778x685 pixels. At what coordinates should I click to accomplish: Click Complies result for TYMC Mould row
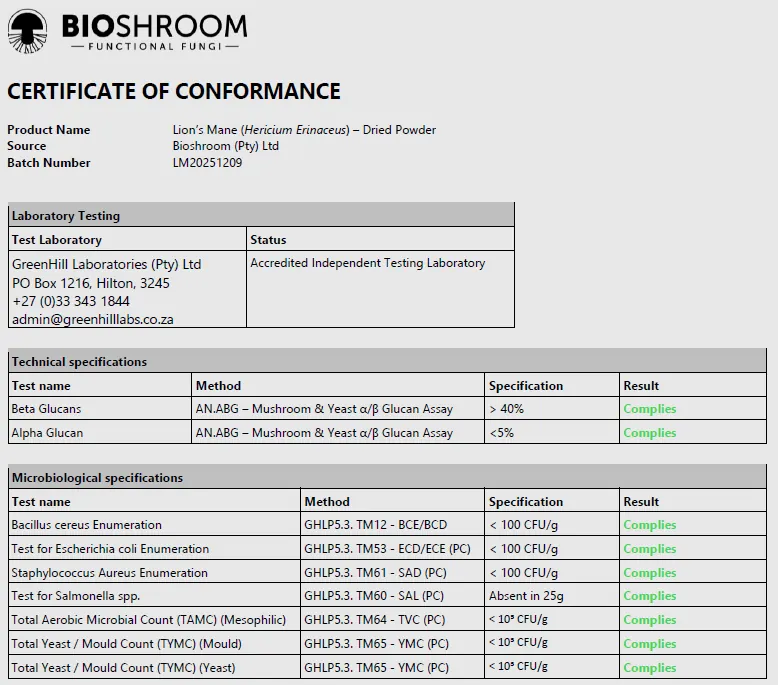click(x=650, y=643)
